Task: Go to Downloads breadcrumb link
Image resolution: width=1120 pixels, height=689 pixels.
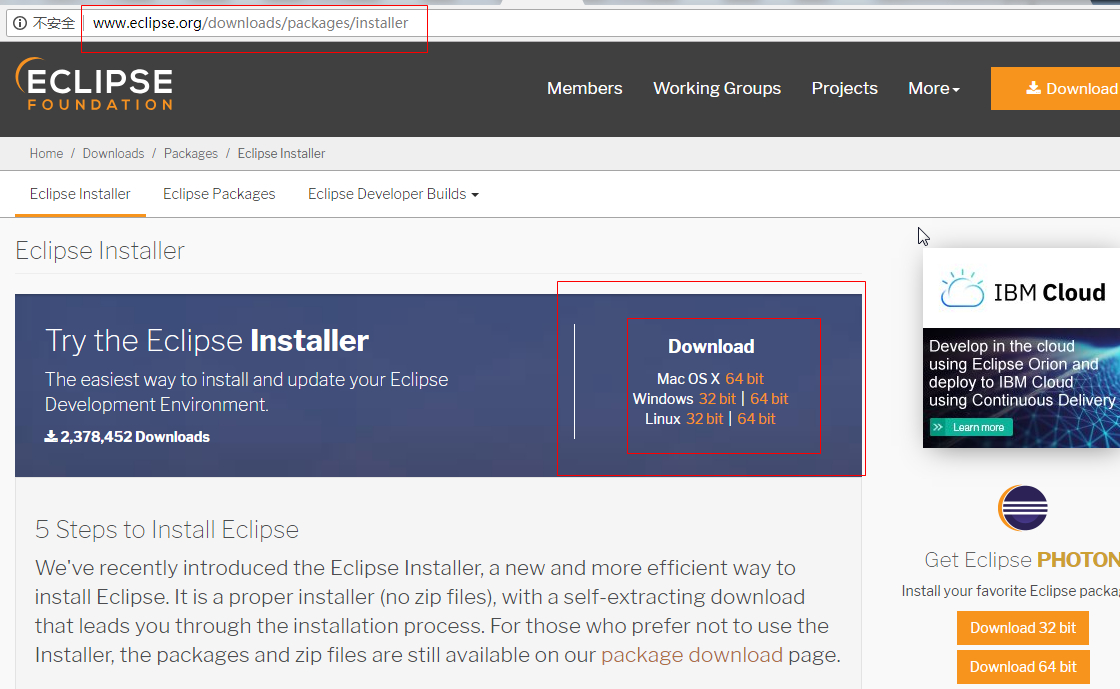Action: click(113, 154)
